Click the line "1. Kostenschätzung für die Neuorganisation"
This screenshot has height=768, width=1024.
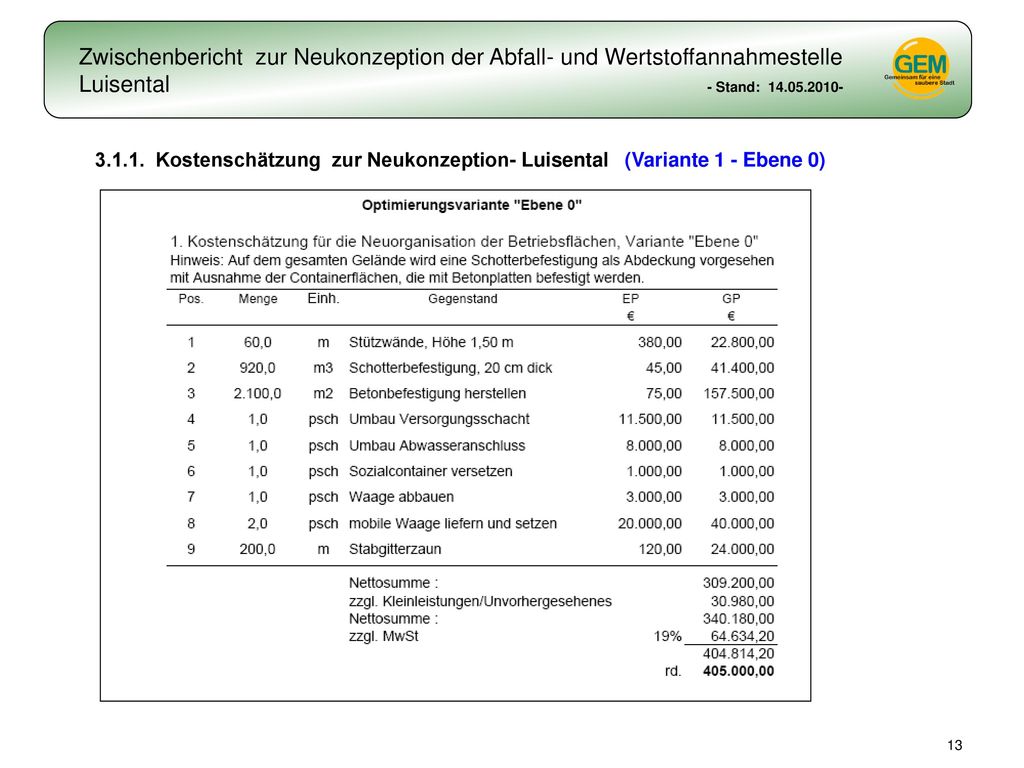464,242
